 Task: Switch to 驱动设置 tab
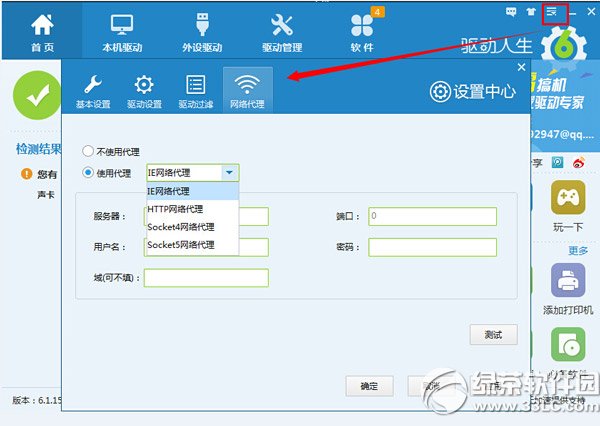tap(144, 91)
